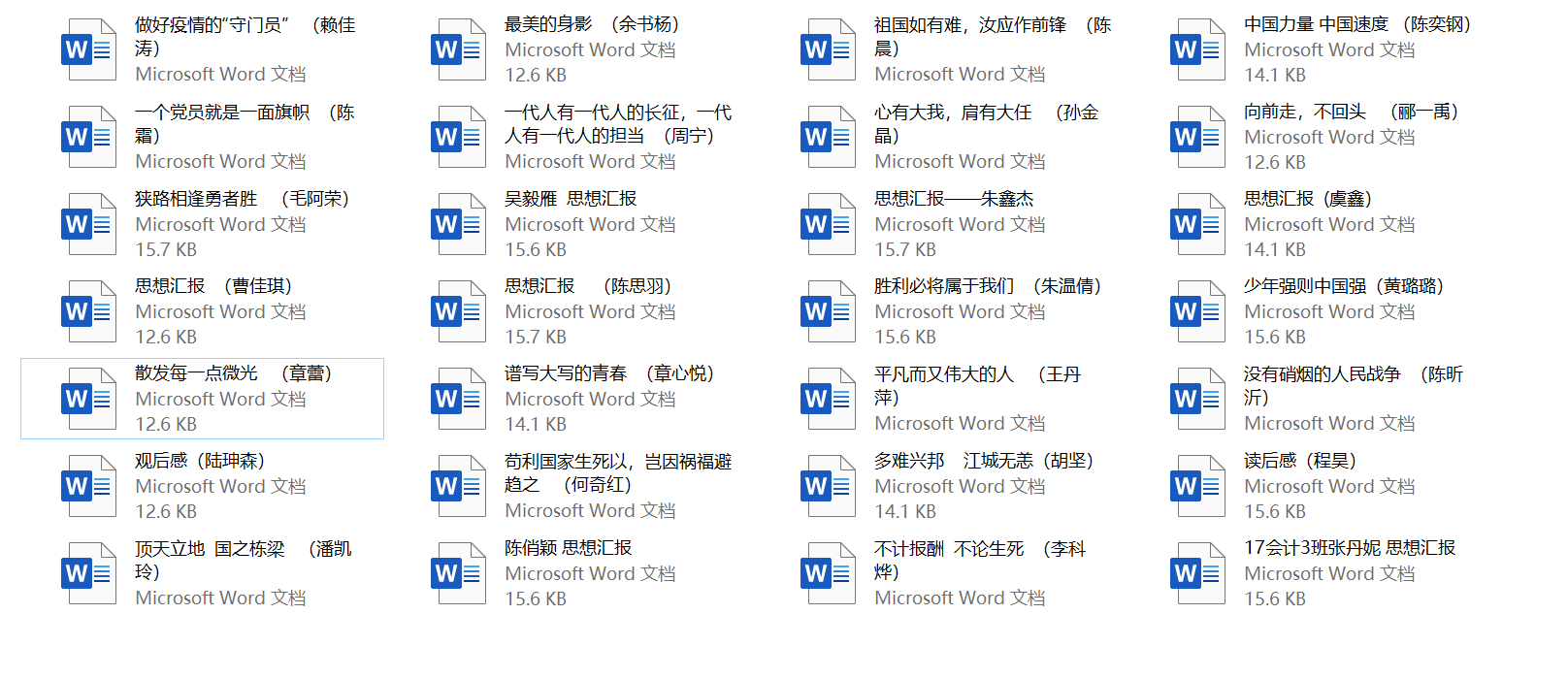Click the Word icon for 陈俏颖 思想汇报
This screenshot has width=1568, height=679.
[458, 573]
